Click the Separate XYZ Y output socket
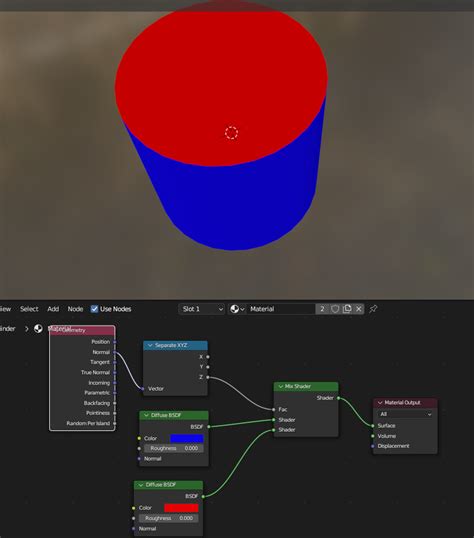This screenshot has width=474, height=538. point(208,367)
